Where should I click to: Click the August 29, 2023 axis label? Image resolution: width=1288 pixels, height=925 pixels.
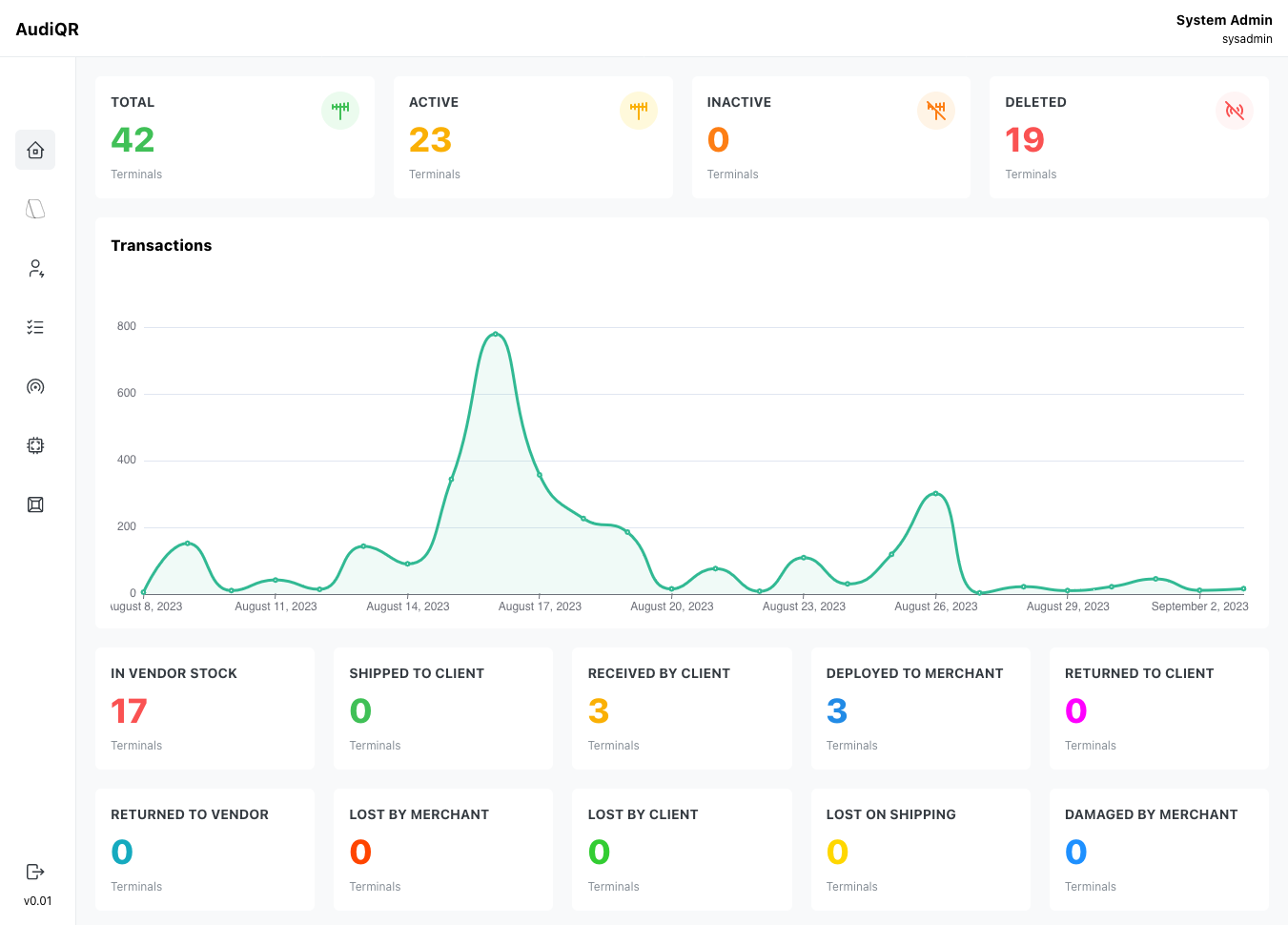click(1068, 606)
